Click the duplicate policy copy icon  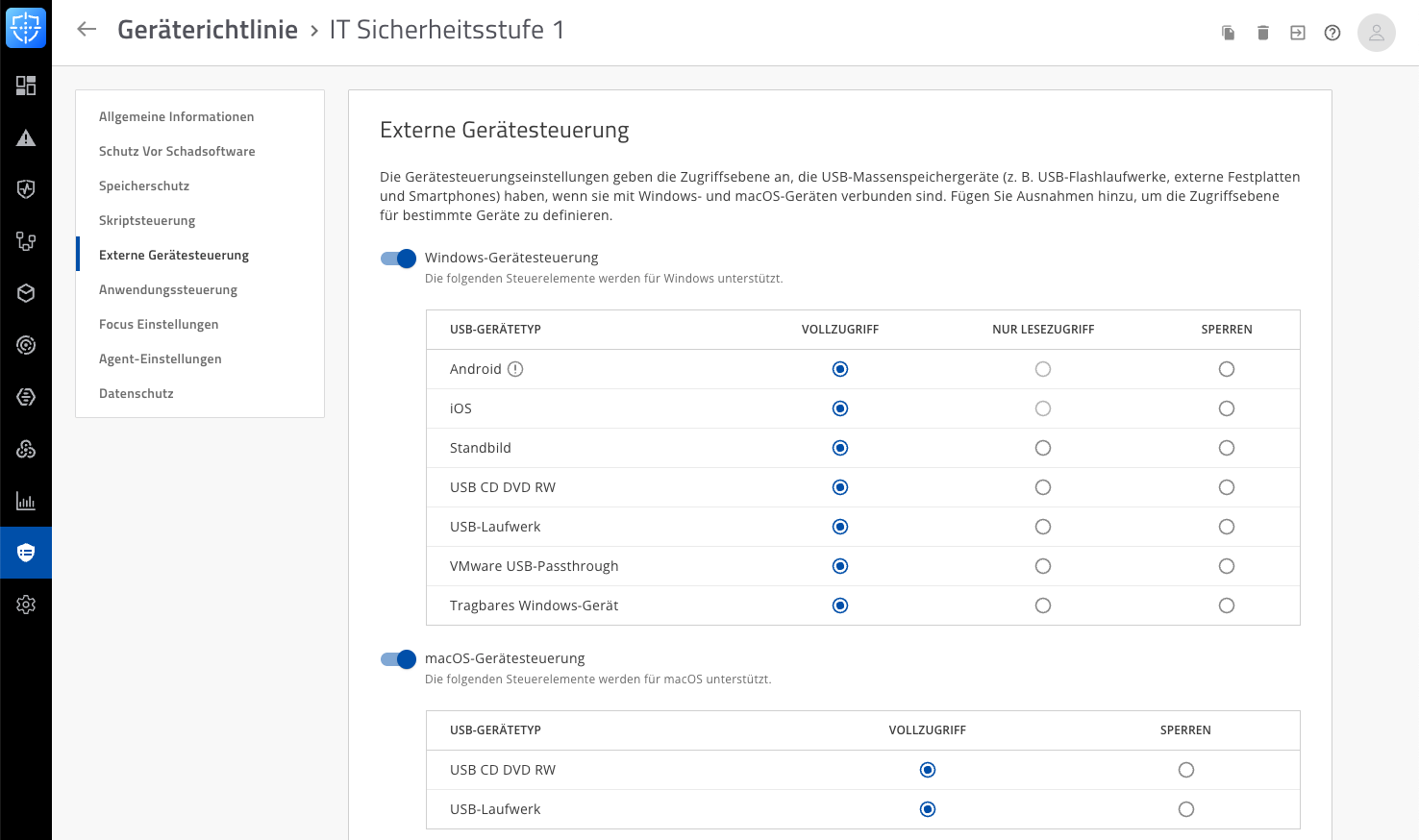[x=1229, y=33]
